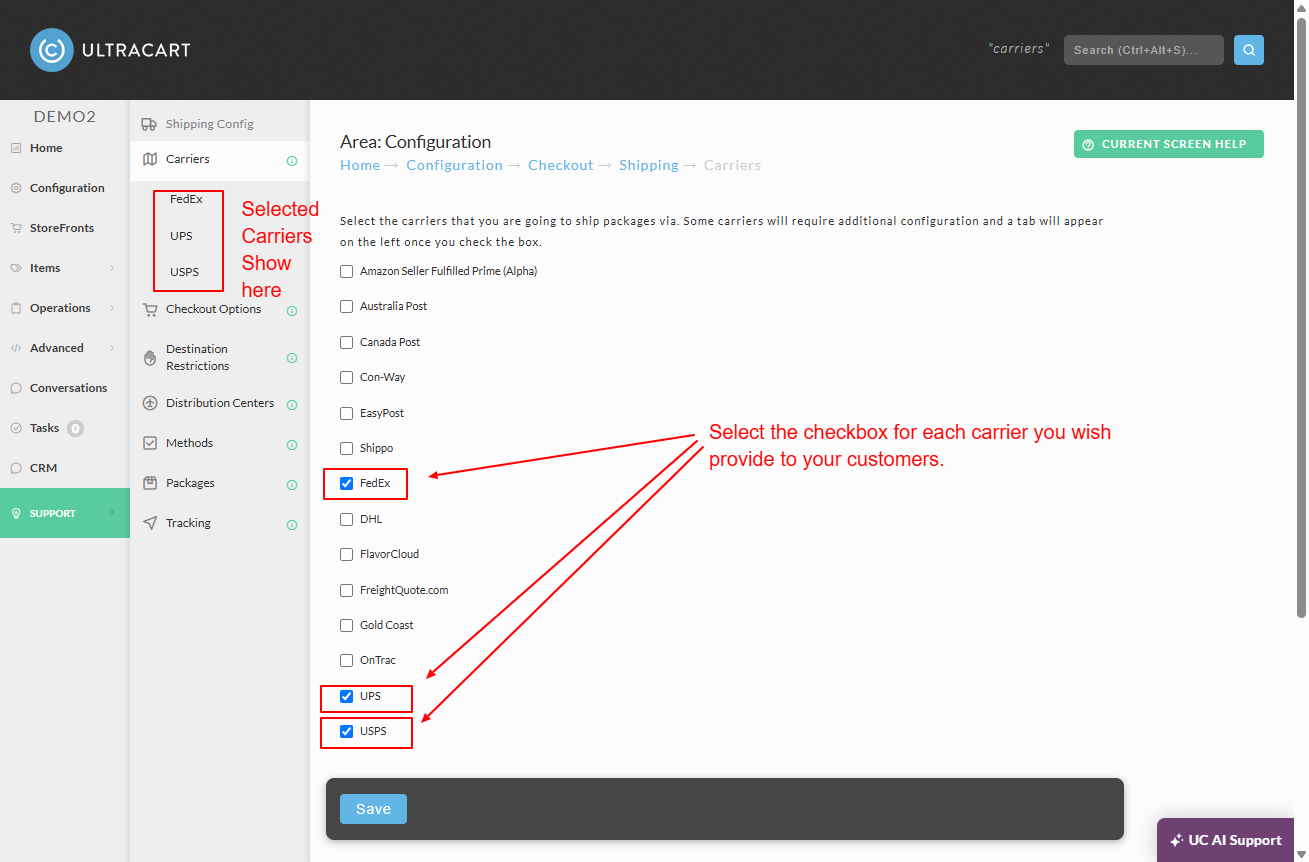
Task: Expand the Operations menu chevron
Action: pos(112,308)
